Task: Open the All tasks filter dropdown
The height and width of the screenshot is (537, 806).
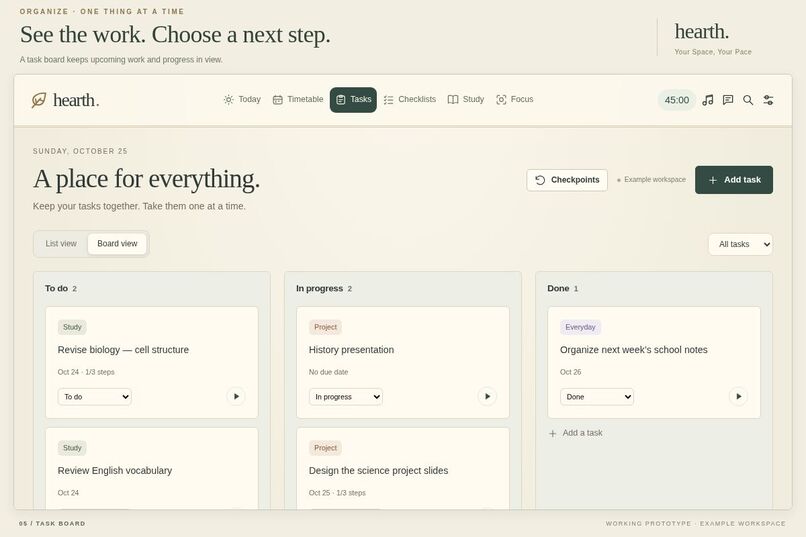Action: pyautogui.click(x=740, y=244)
